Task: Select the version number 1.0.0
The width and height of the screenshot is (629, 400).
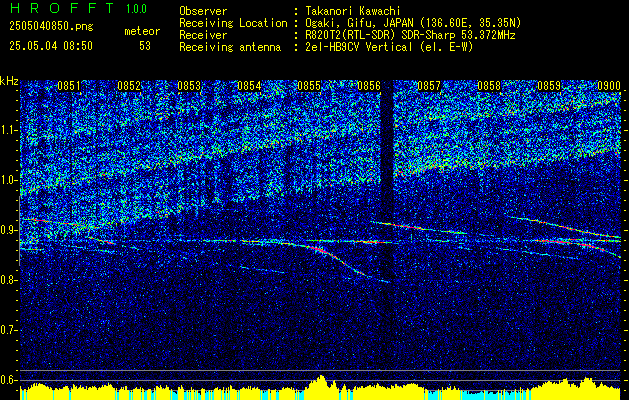Action: click(136, 8)
